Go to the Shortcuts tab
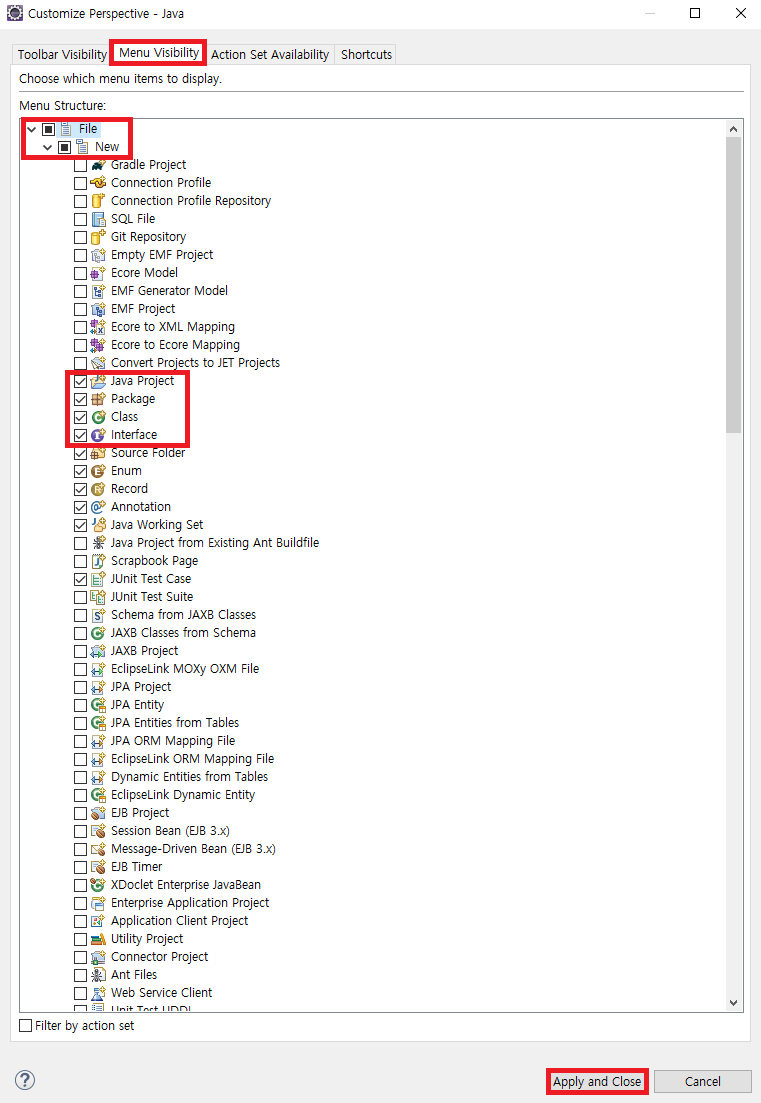 (x=366, y=54)
